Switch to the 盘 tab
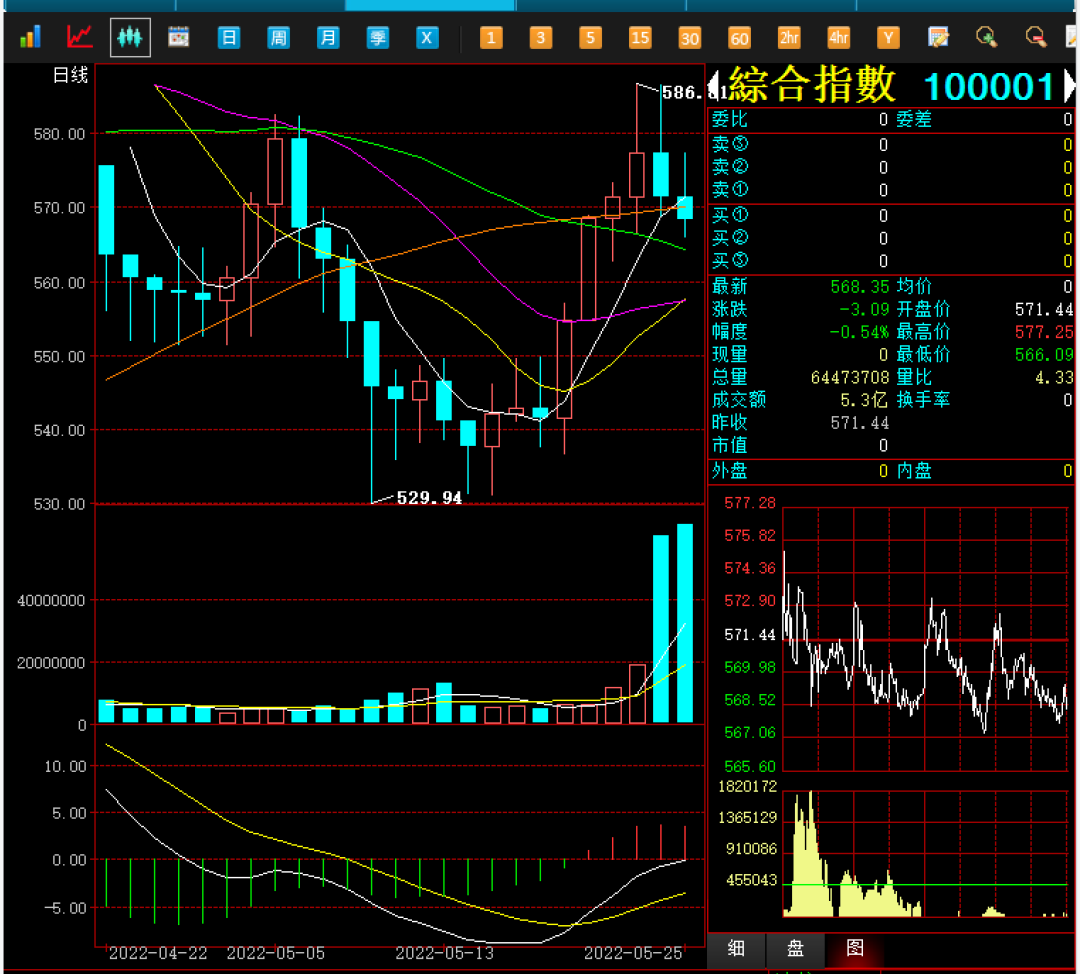The image size is (1080, 974). 795,949
